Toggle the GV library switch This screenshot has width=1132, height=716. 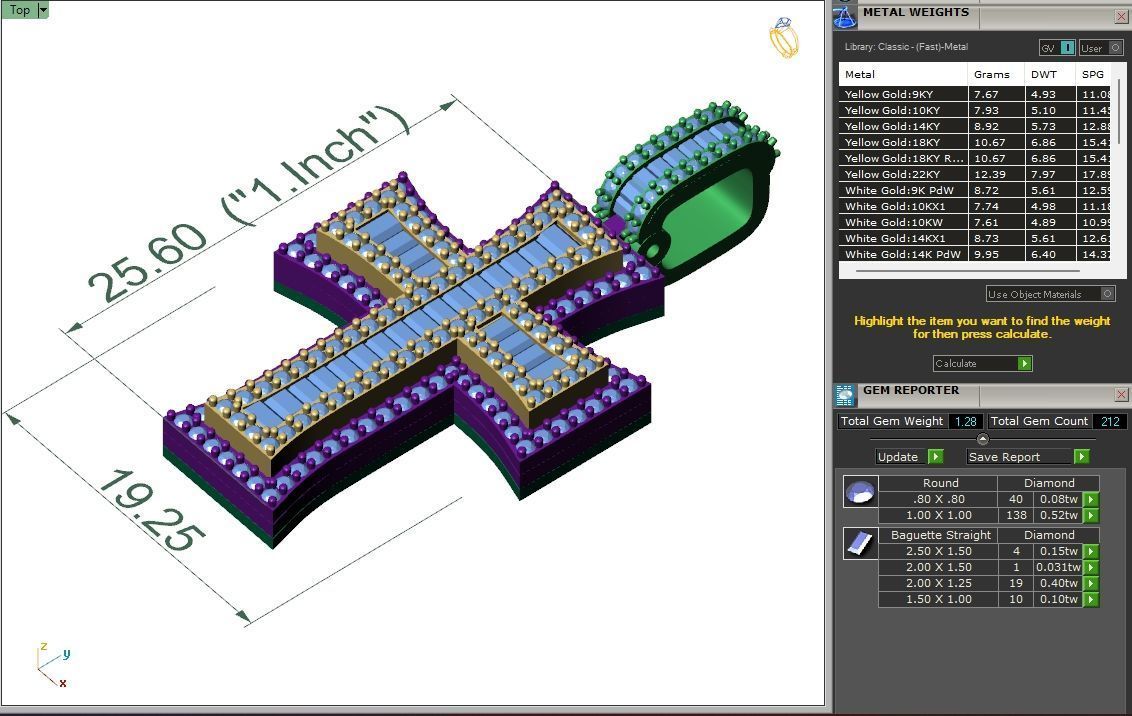1067,48
